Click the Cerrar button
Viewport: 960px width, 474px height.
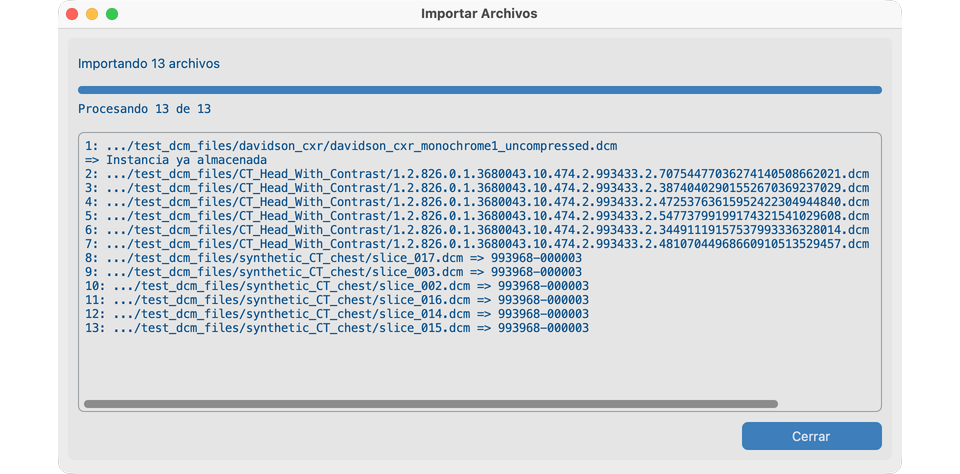(x=811, y=436)
